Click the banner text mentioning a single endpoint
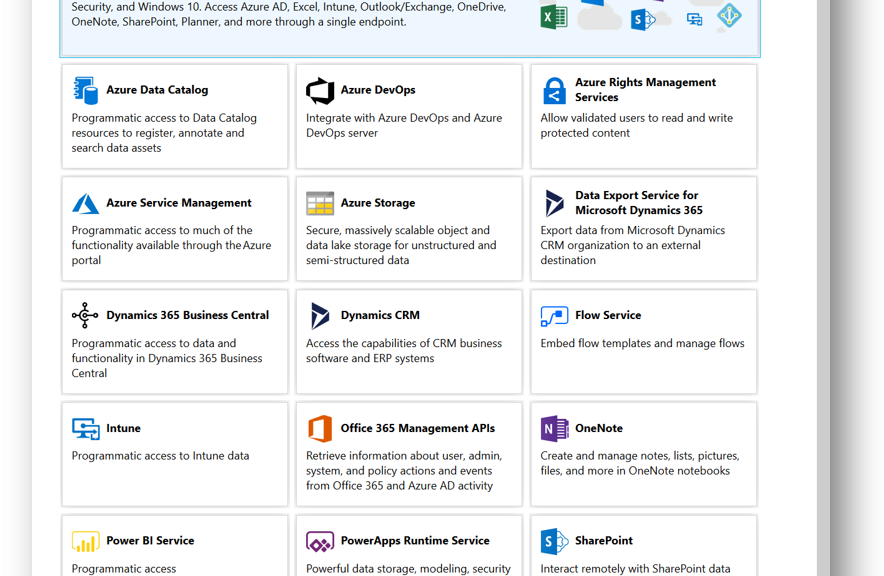The height and width of the screenshot is (576, 884). [289, 15]
